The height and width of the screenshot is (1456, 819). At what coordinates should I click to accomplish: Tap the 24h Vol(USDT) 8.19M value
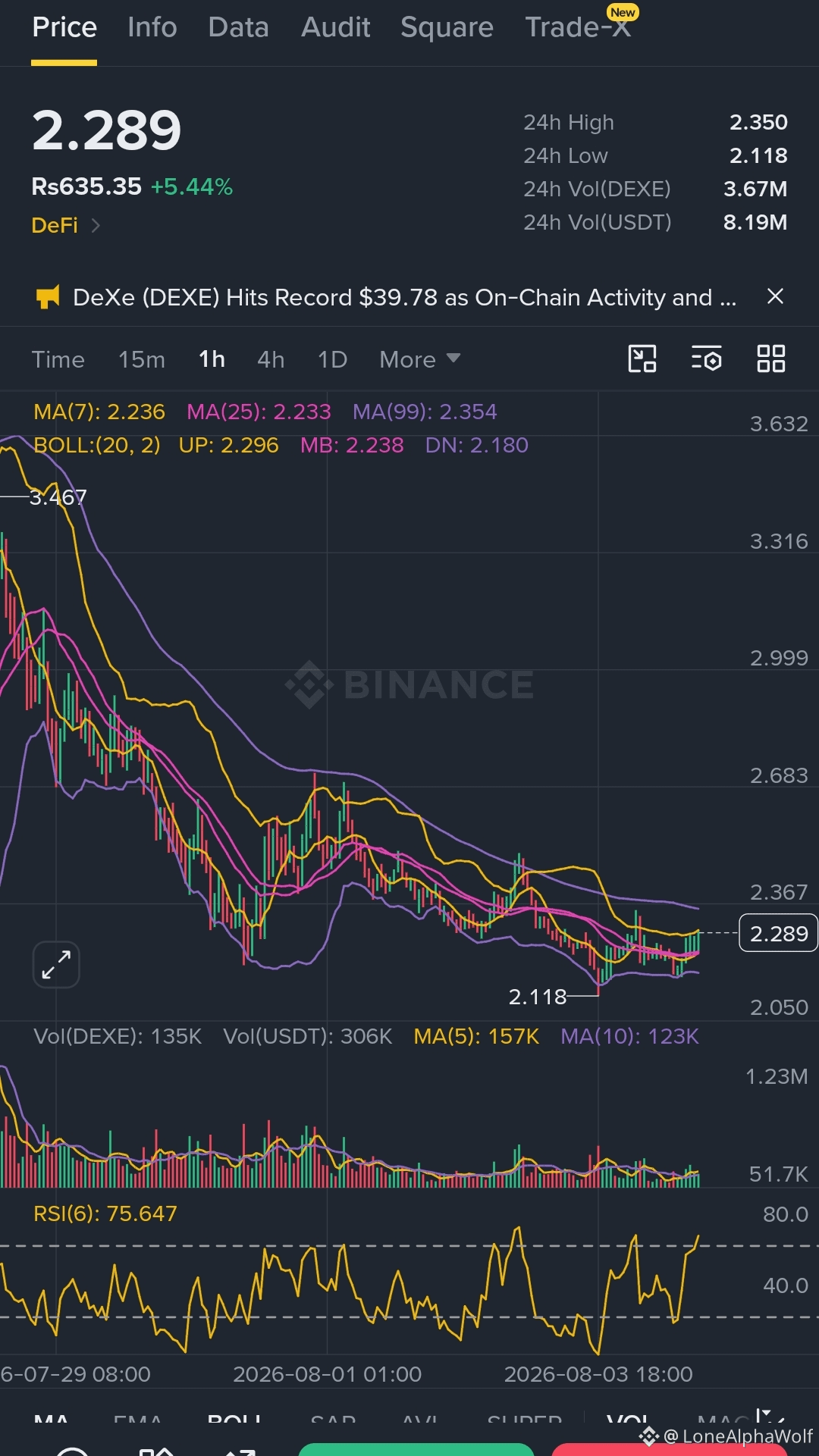tap(755, 222)
